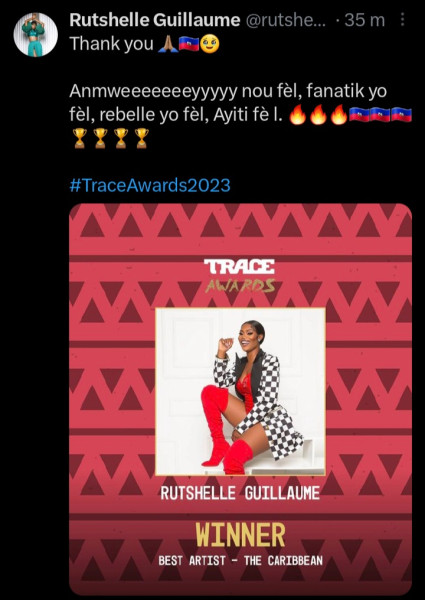Open the portrait photo with red boots
The width and height of the screenshot is (425, 600).
pyautogui.click(x=240, y=391)
